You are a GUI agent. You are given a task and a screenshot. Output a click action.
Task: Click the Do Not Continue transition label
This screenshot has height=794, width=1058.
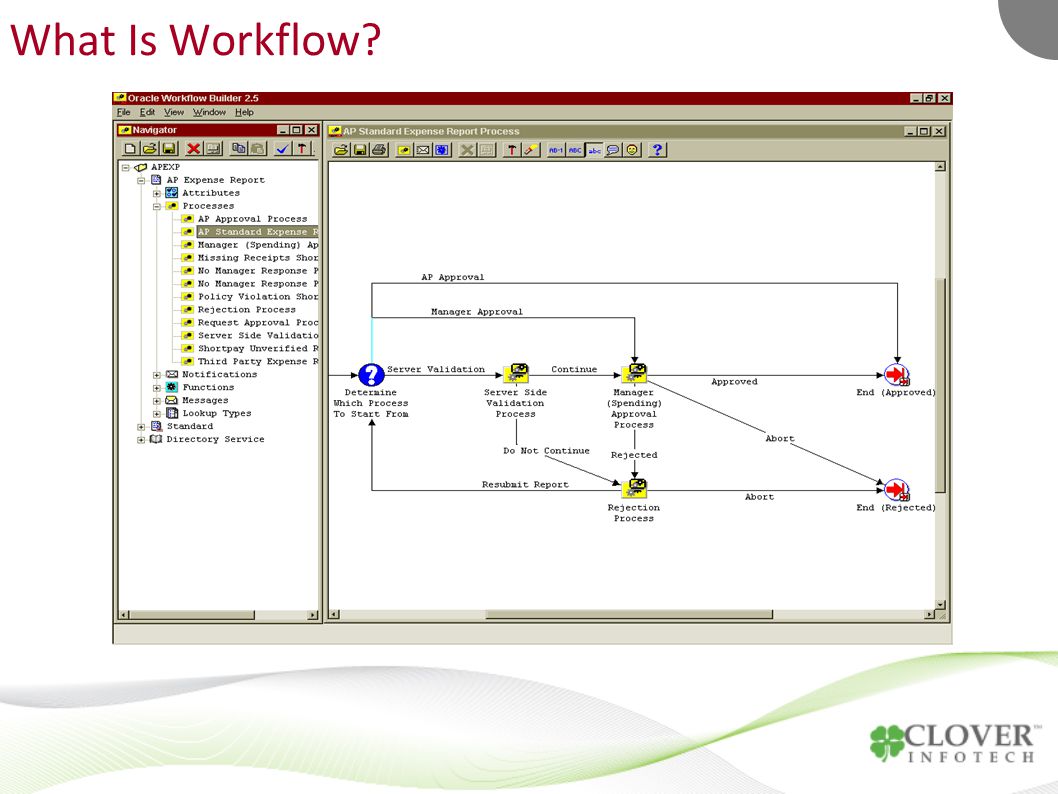546,451
